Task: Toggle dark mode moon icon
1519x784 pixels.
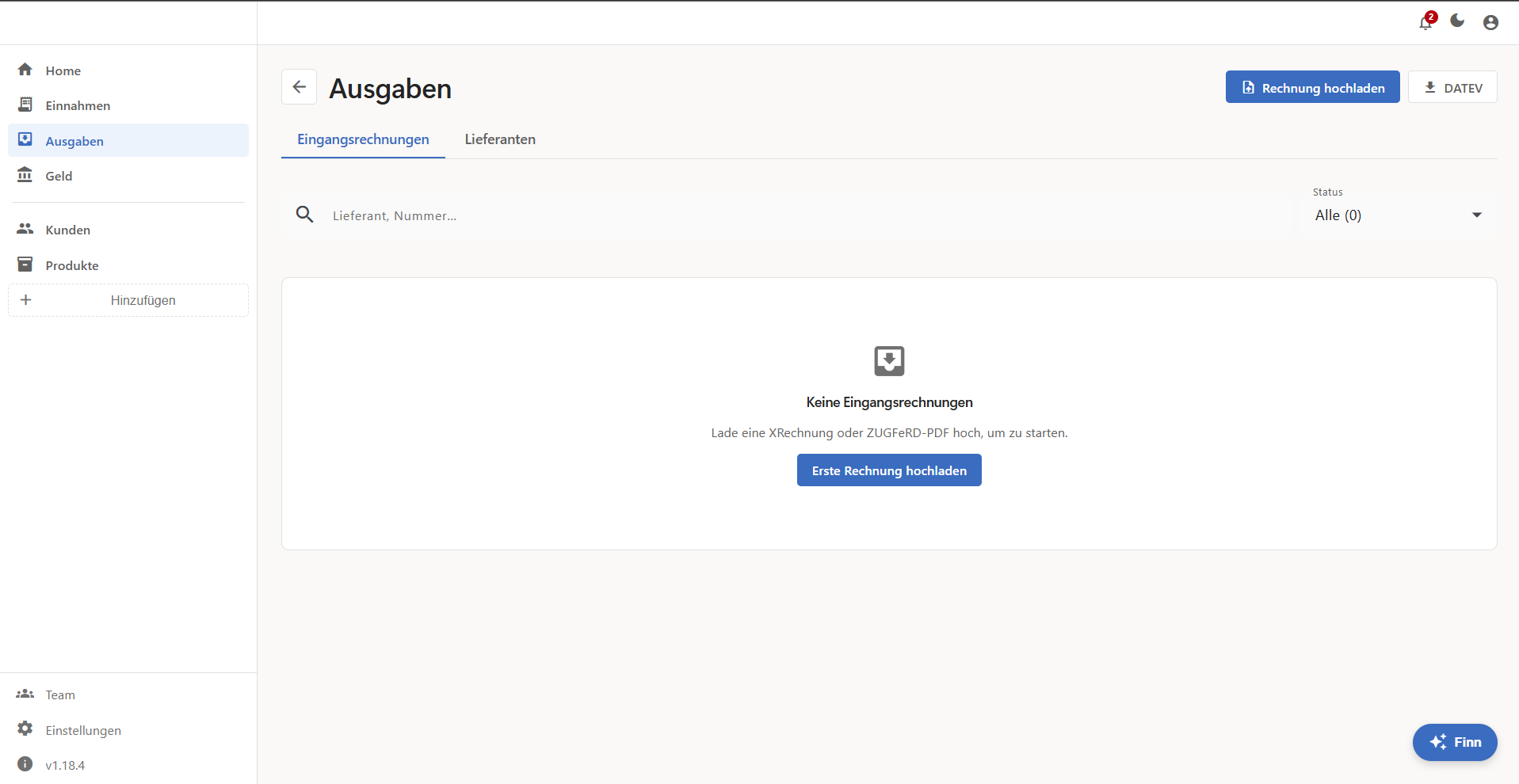Action: point(1457,21)
